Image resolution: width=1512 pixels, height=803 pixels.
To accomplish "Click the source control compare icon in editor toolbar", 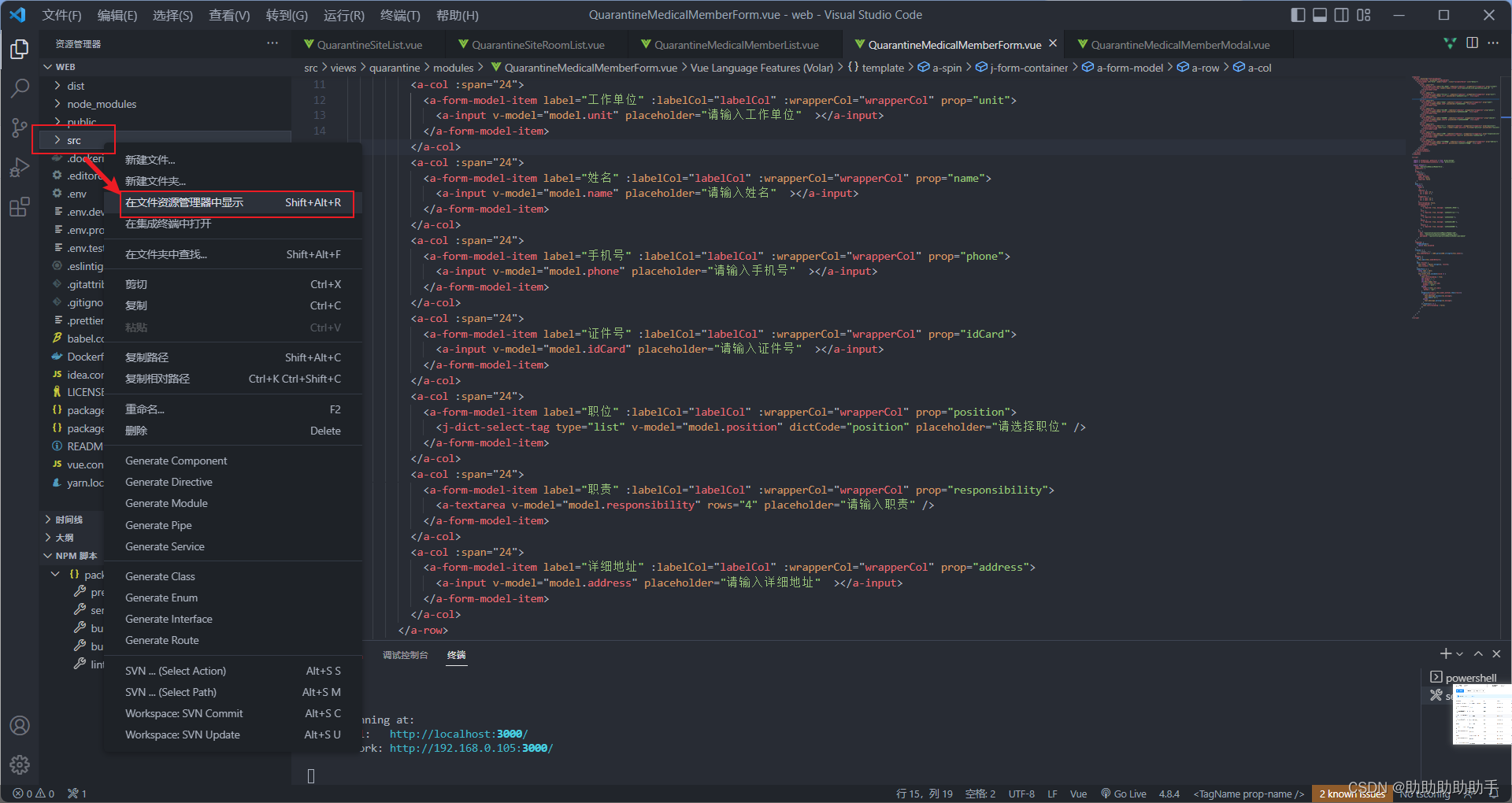I will [1450, 43].
